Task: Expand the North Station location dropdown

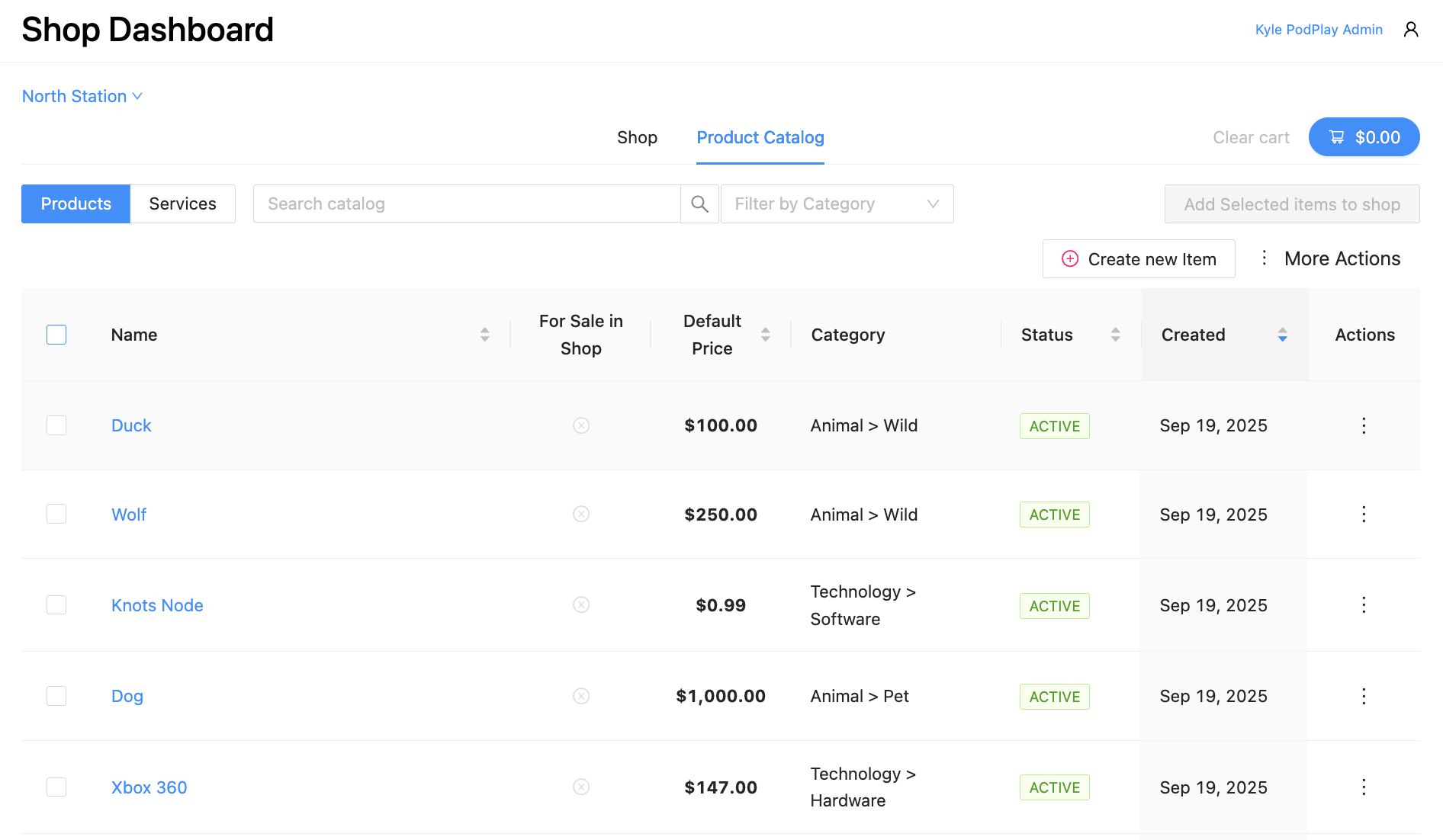Action: pos(82,96)
